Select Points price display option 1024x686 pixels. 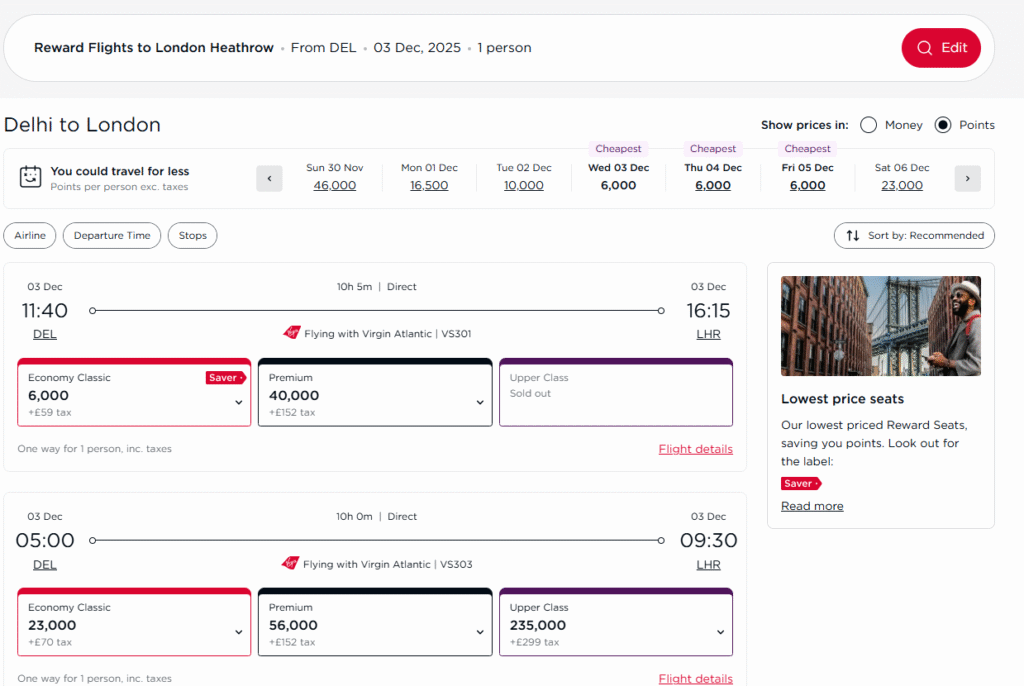coord(943,125)
